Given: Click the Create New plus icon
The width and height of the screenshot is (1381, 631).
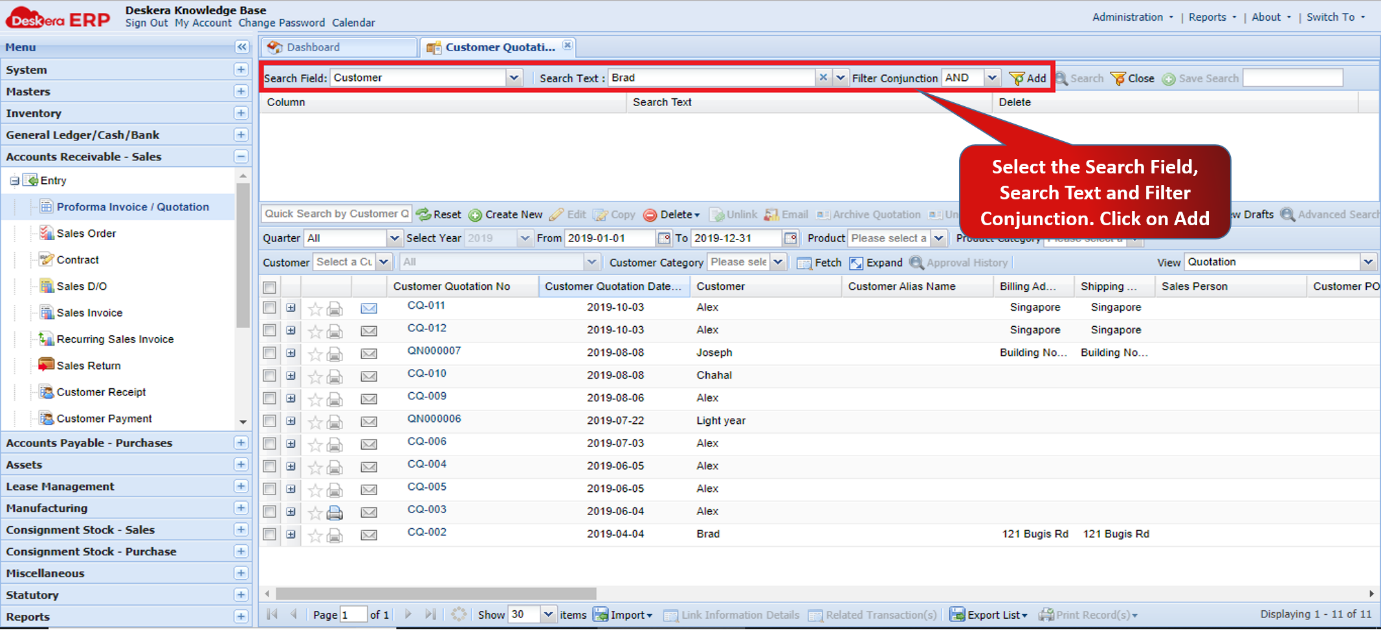Looking at the screenshot, I should [x=505, y=214].
